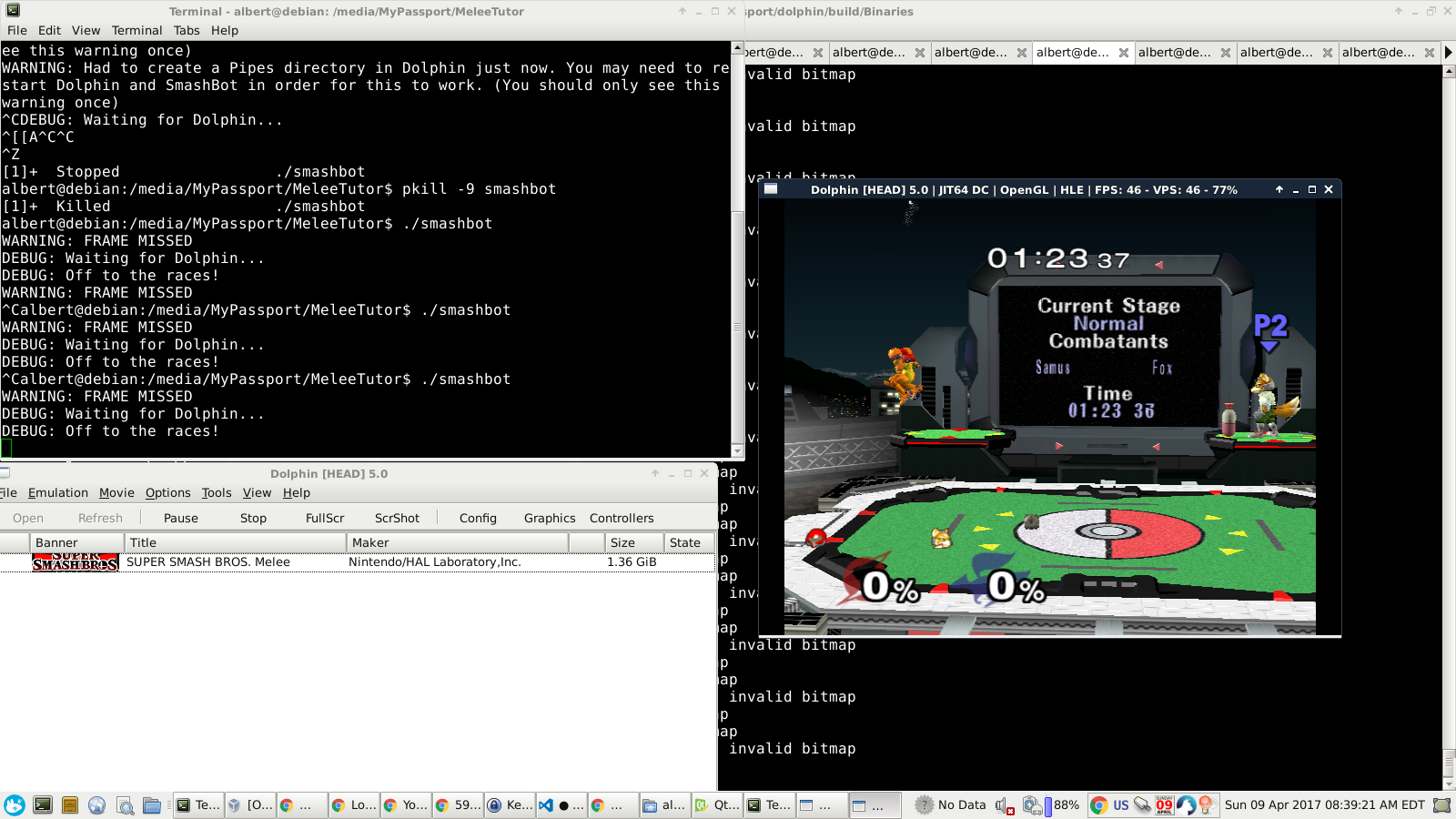Open Edit menu in left Terminal
The width and height of the screenshot is (1456, 819).
coord(49,30)
